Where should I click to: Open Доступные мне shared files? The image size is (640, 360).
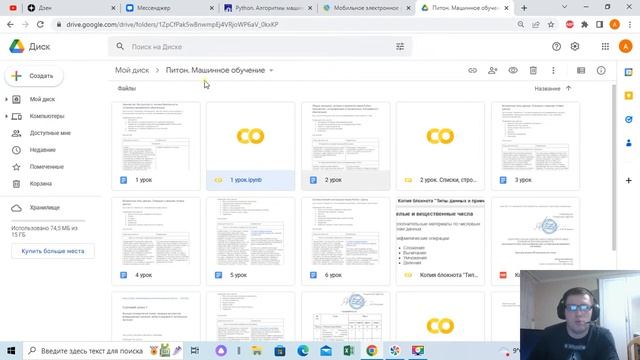(50, 133)
